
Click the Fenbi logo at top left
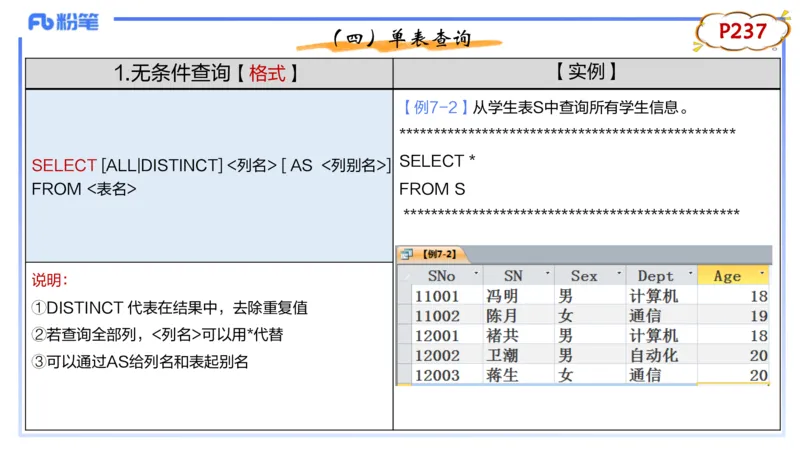[63, 22]
